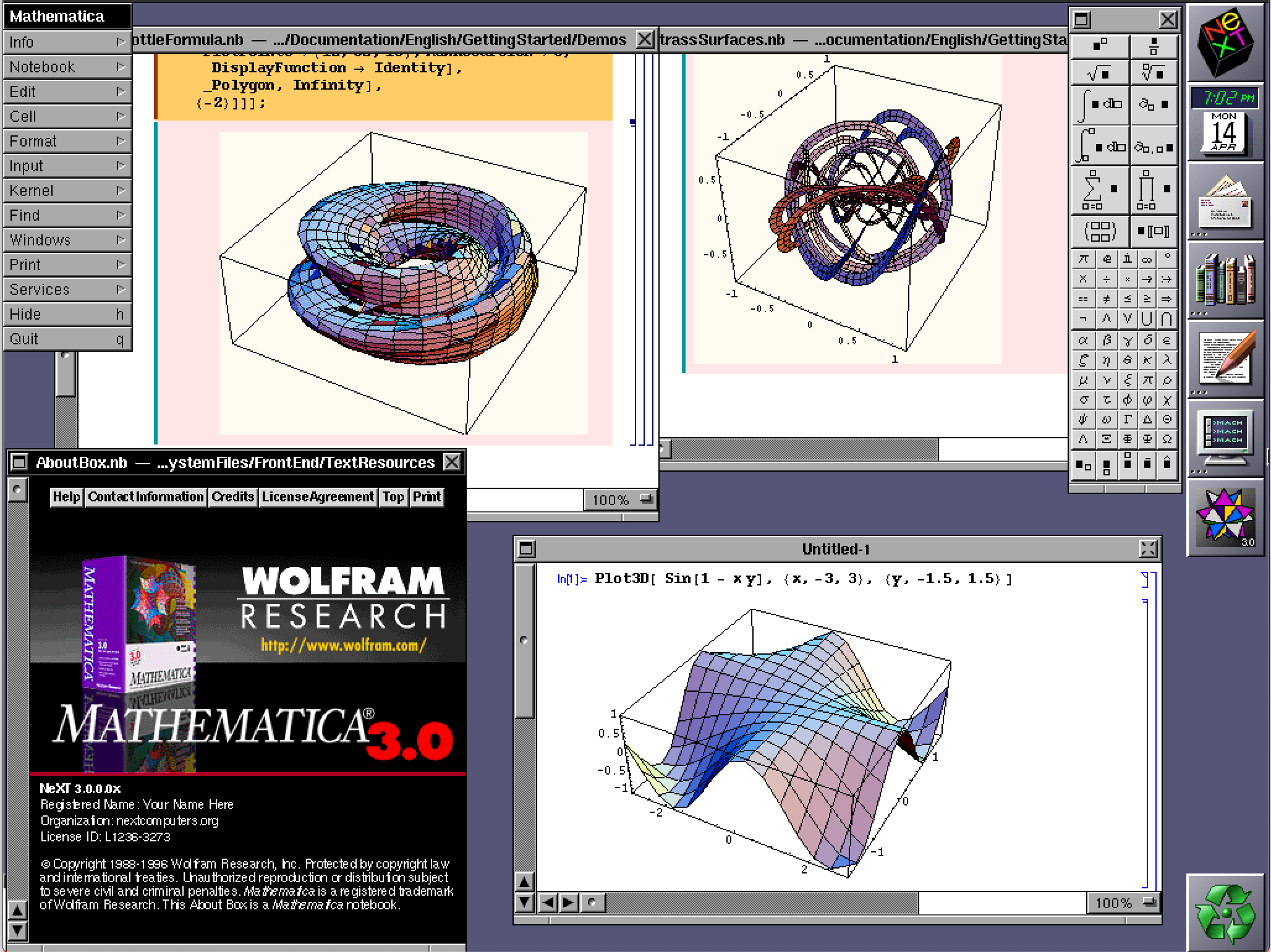Viewport: 1271px width, 952px height.
Task: Insert the 2x2 matrix template
Action: [1099, 232]
